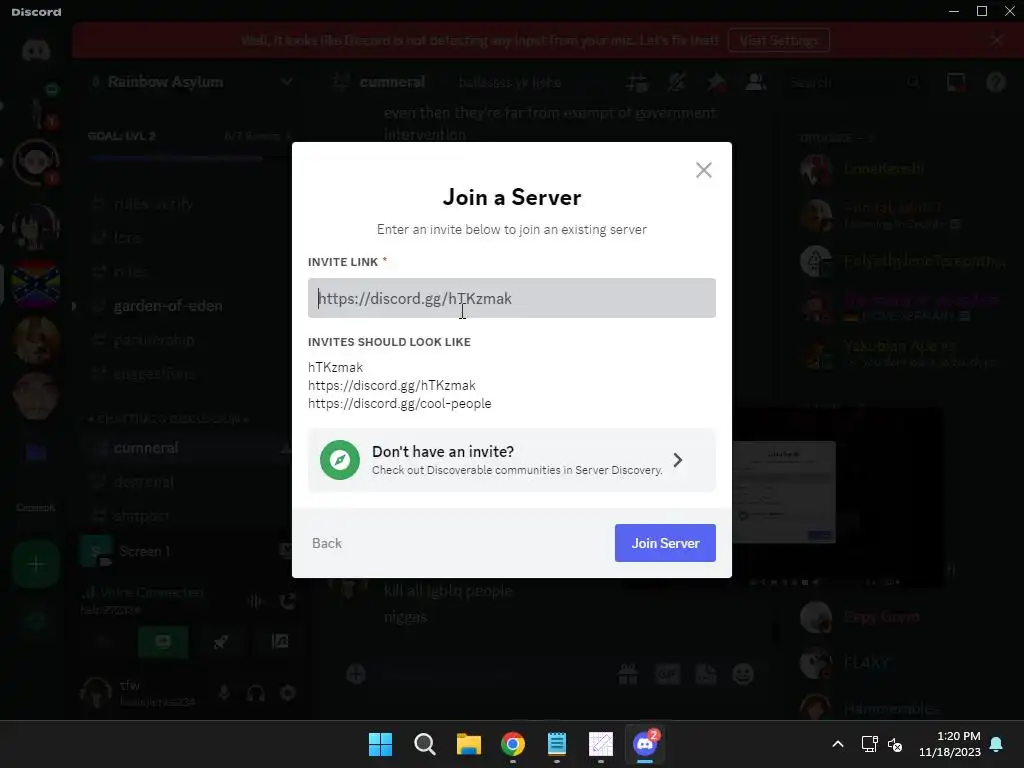Mute microphone in user panel
The width and height of the screenshot is (1024, 768).
click(x=224, y=693)
